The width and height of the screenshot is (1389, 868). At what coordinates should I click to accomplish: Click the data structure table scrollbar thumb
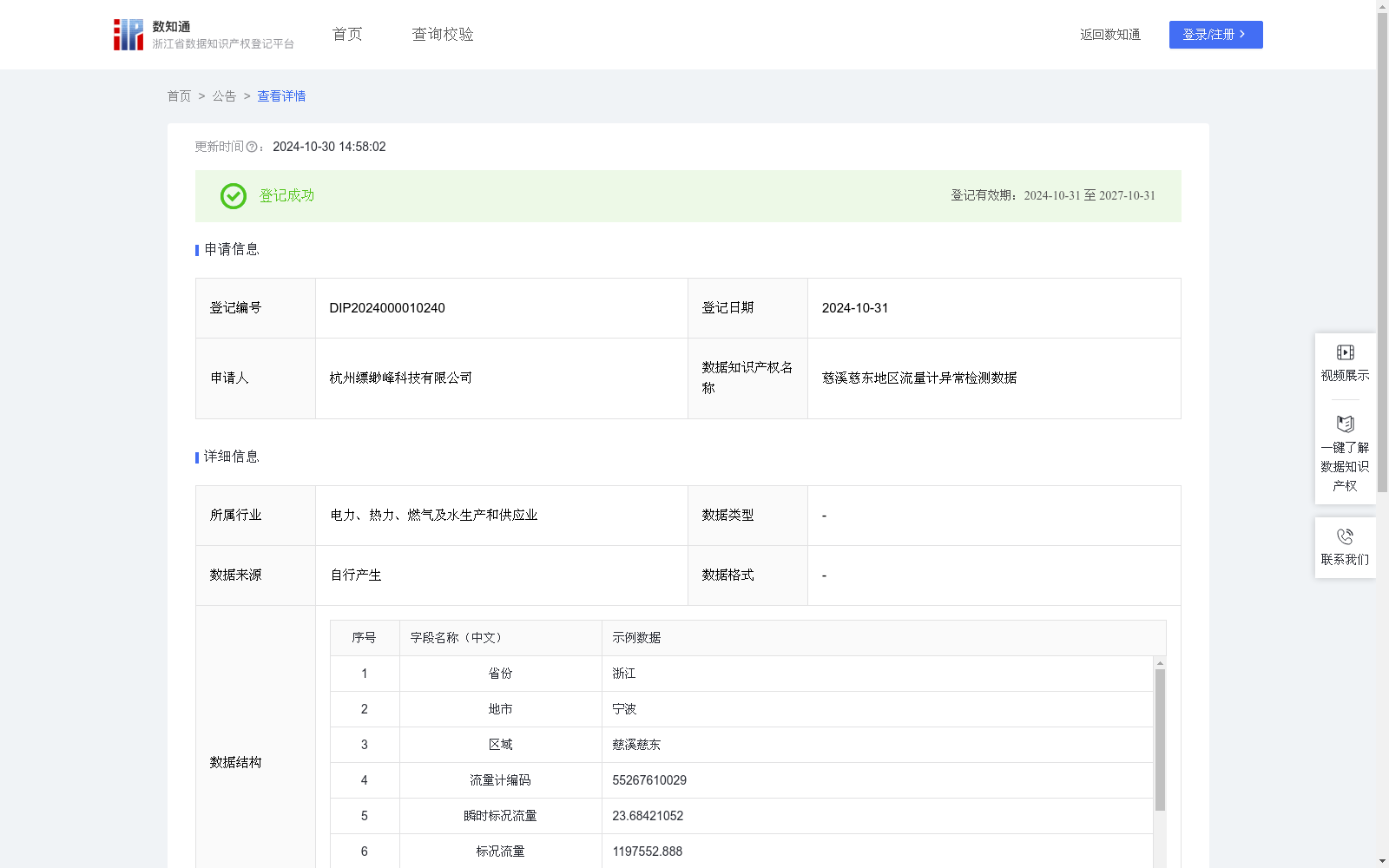tap(1160, 740)
